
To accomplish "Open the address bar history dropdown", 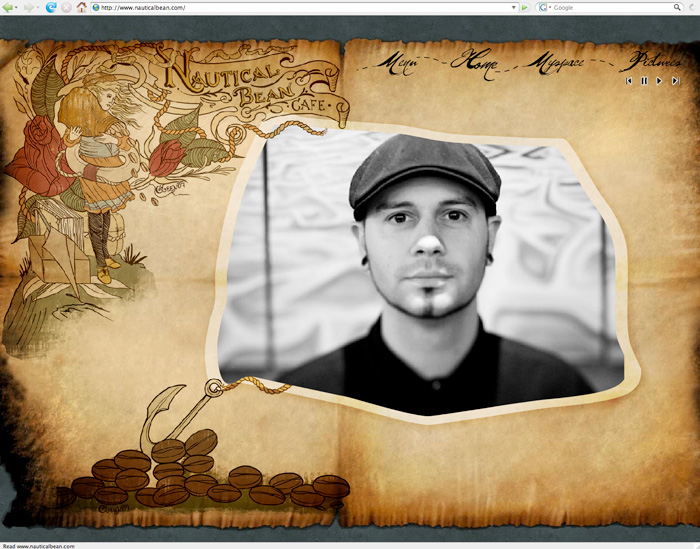I will tap(512, 7).
